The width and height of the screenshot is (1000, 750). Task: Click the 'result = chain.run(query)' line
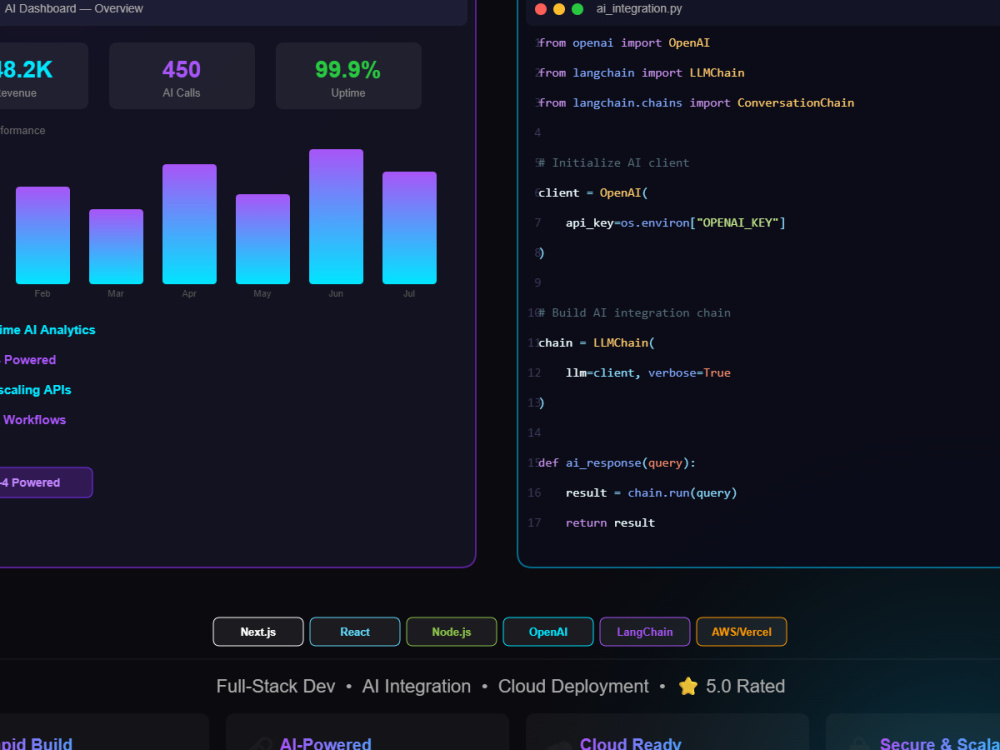pyautogui.click(x=651, y=492)
